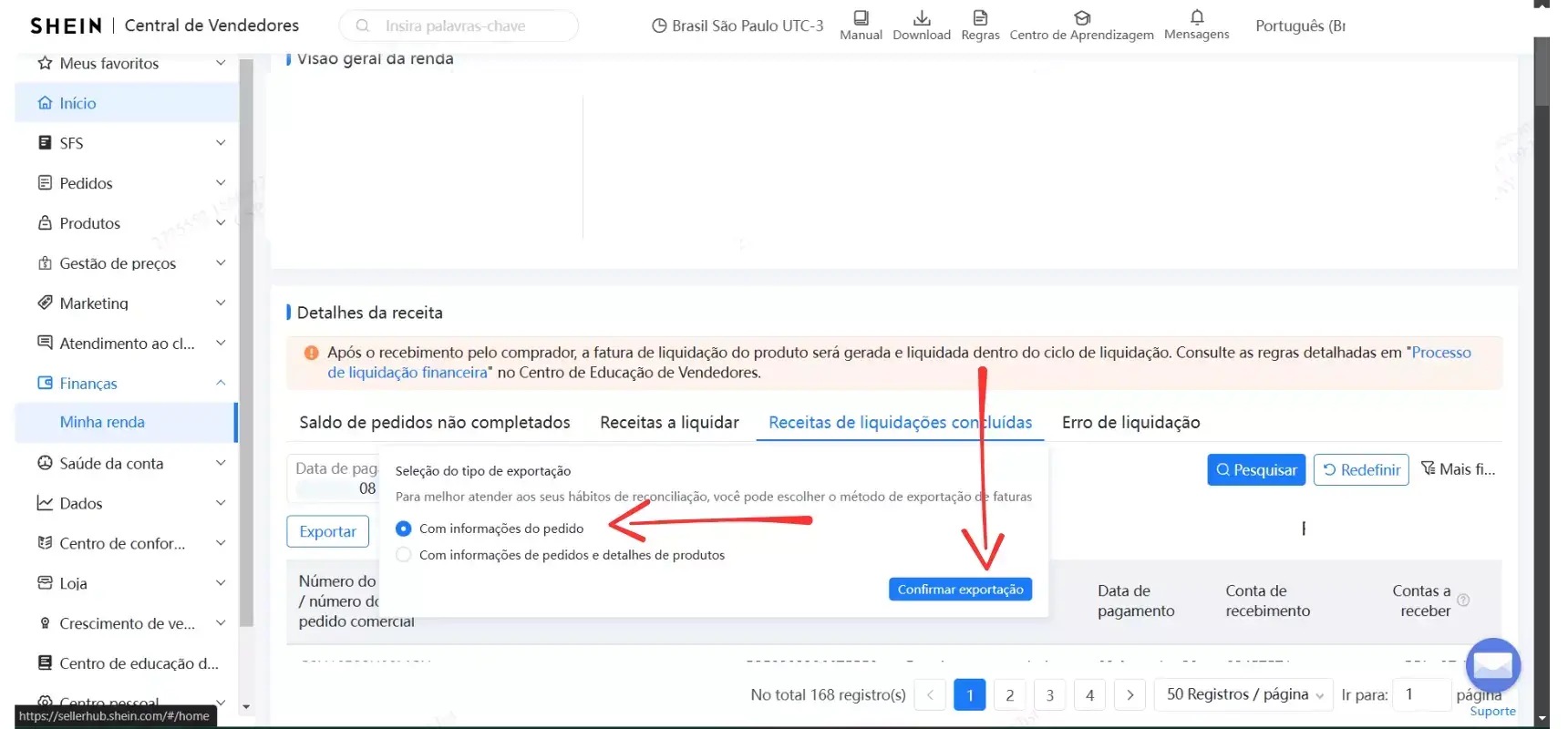
Task: Click the clock icon beside Brasil São Paulo
Action: pyautogui.click(x=659, y=26)
